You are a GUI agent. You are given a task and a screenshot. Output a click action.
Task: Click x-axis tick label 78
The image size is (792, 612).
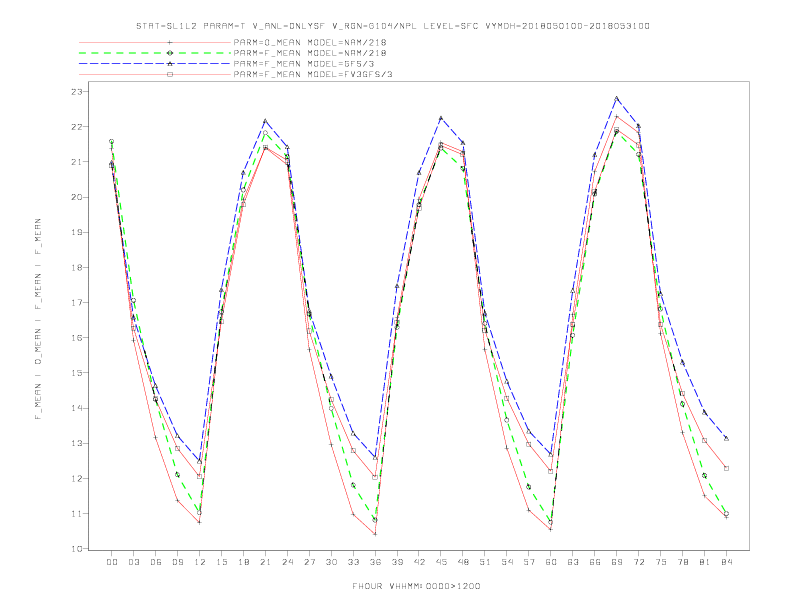pyautogui.click(x=682, y=562)
